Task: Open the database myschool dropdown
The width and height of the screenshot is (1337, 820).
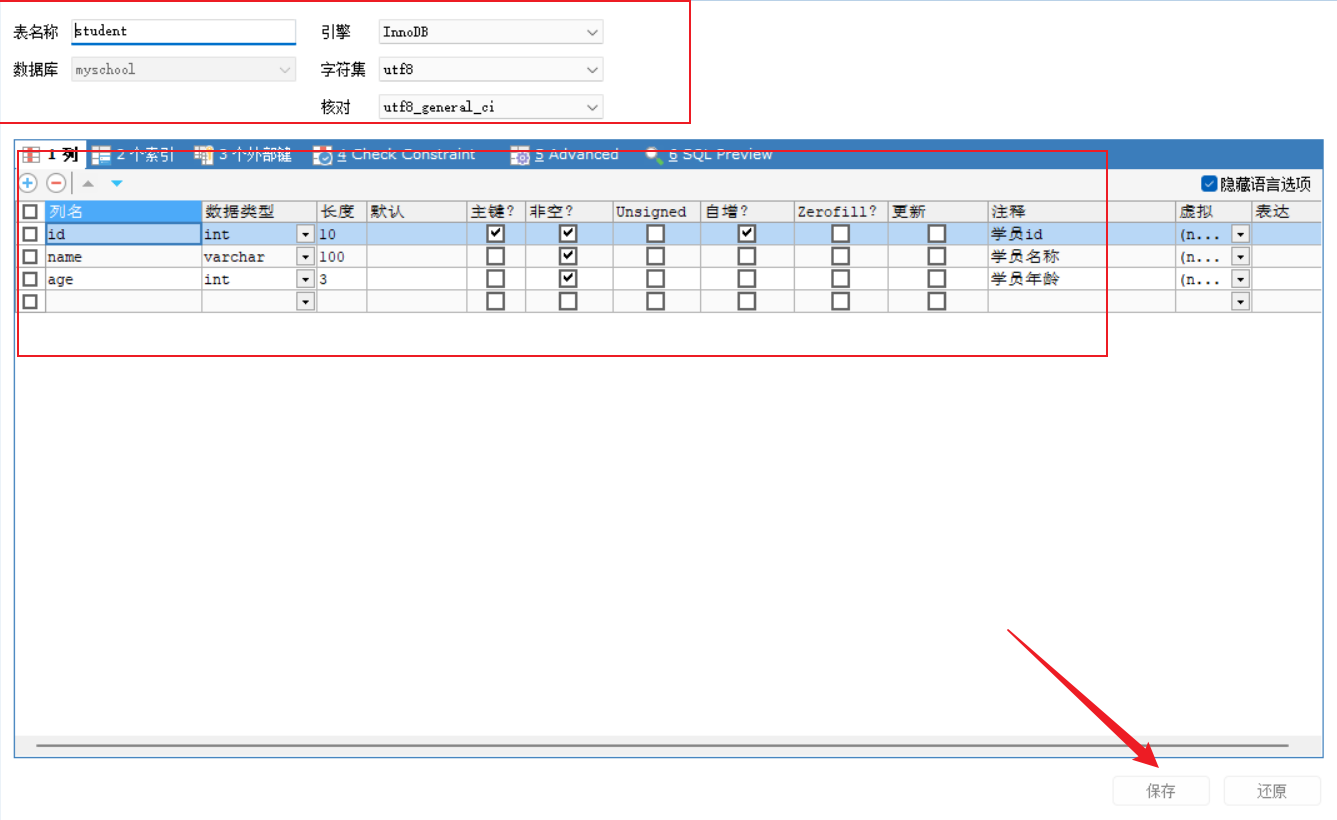Action: 184,70
